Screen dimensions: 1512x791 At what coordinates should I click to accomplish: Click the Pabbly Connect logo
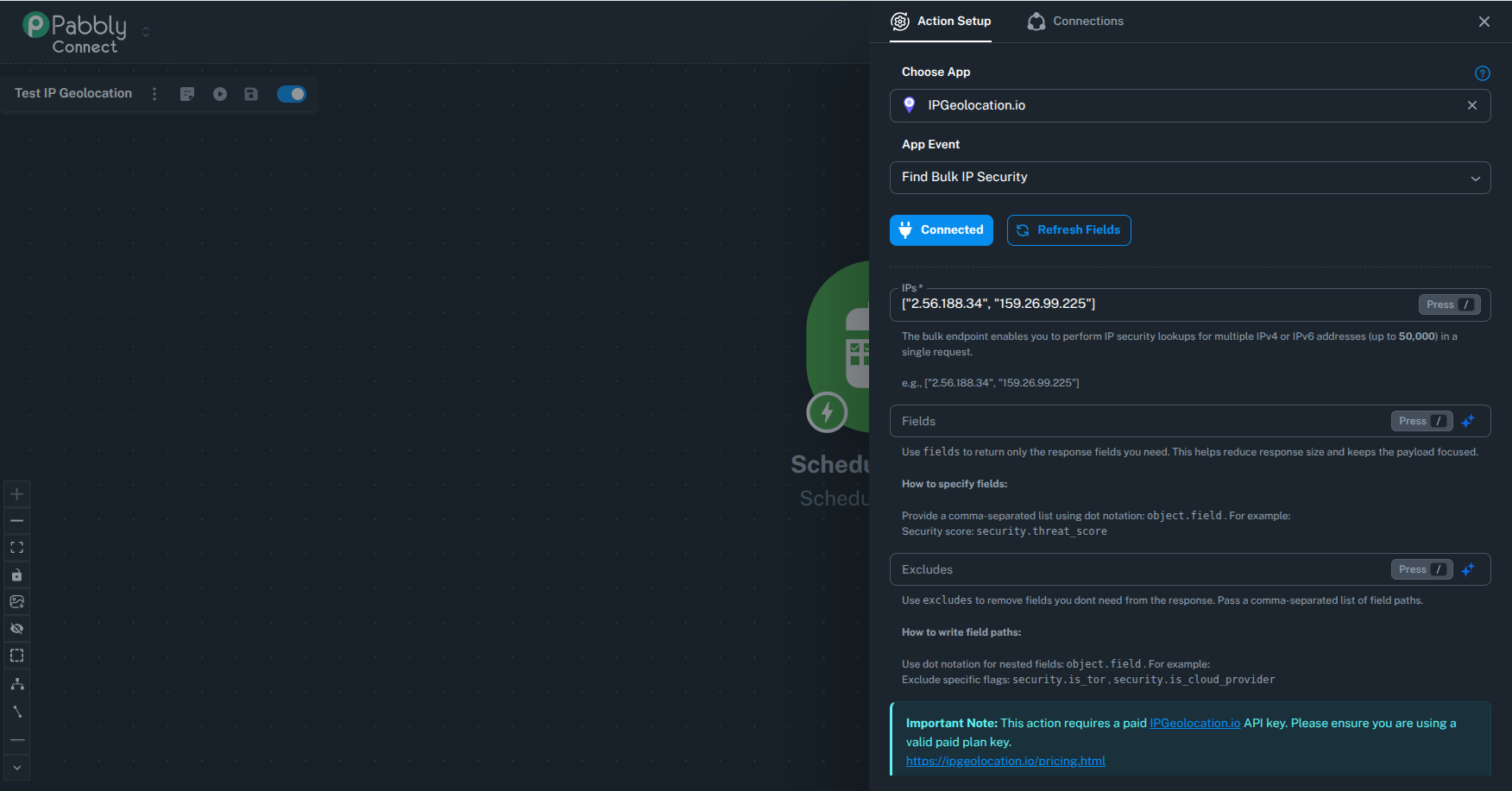(75, 34)
